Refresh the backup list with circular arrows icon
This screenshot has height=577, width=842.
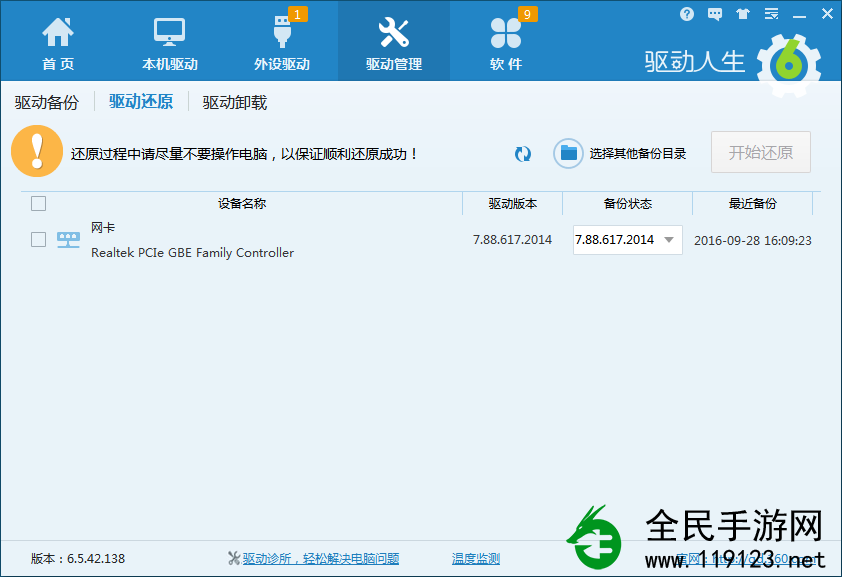[522, 154]
